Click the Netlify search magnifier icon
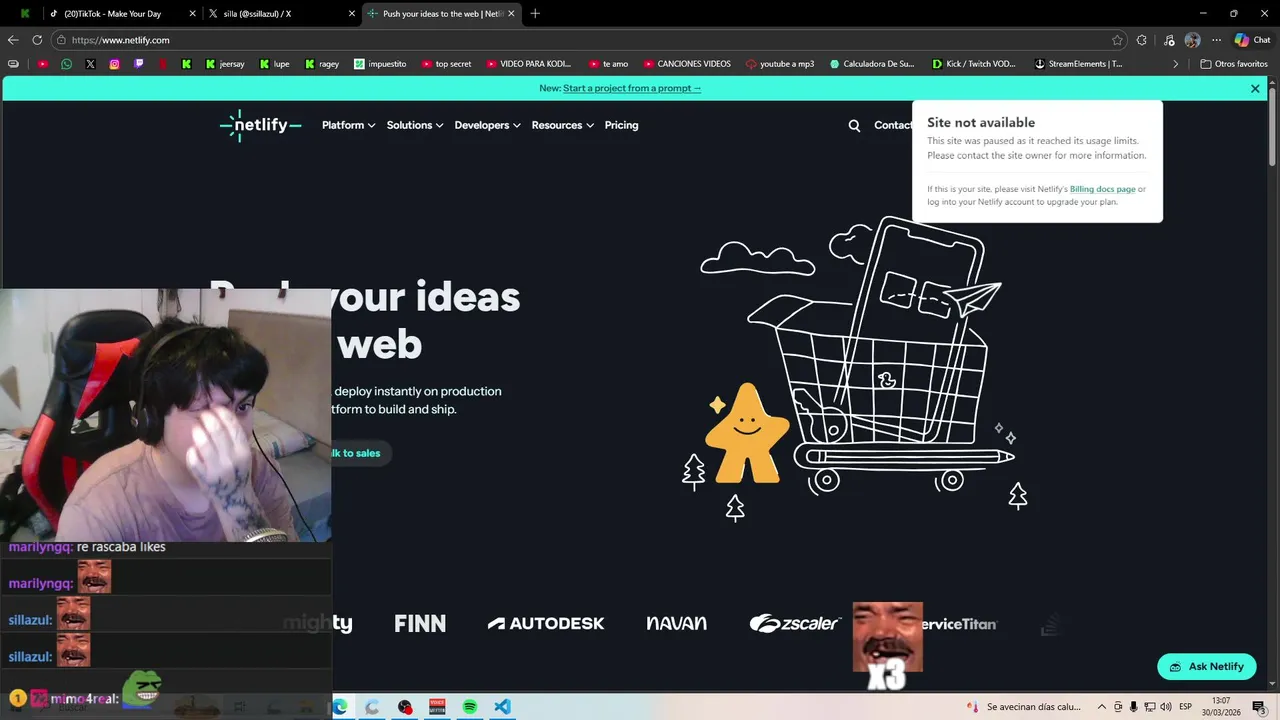The image size is (1280, 720). pyautogui.click(x=854, y=125)
